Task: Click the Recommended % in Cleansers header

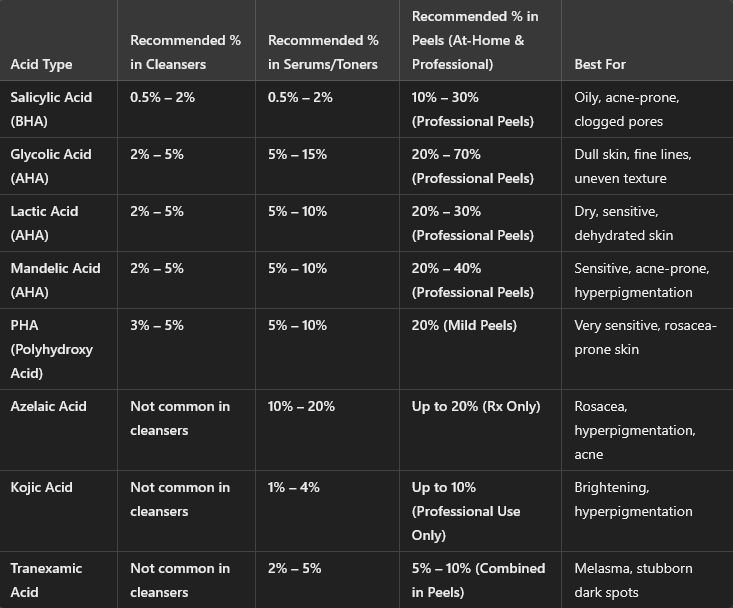Action: click(185, 52)
